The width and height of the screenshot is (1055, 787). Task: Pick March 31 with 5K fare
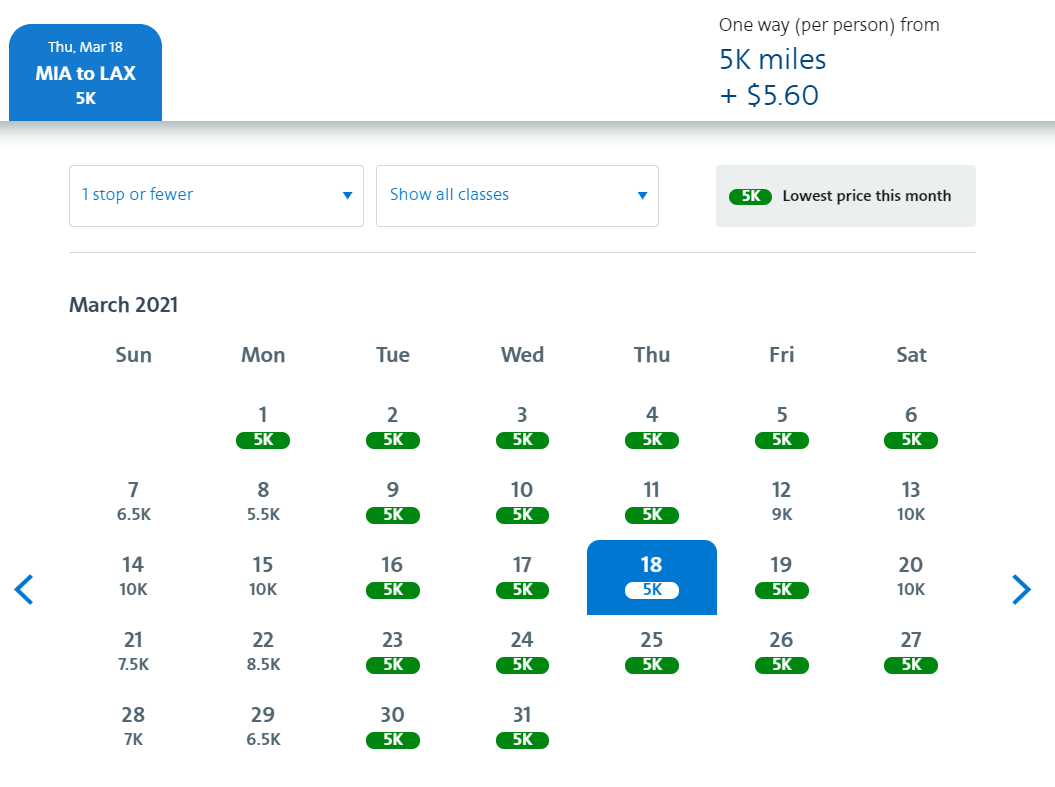(x=522, y=726)
